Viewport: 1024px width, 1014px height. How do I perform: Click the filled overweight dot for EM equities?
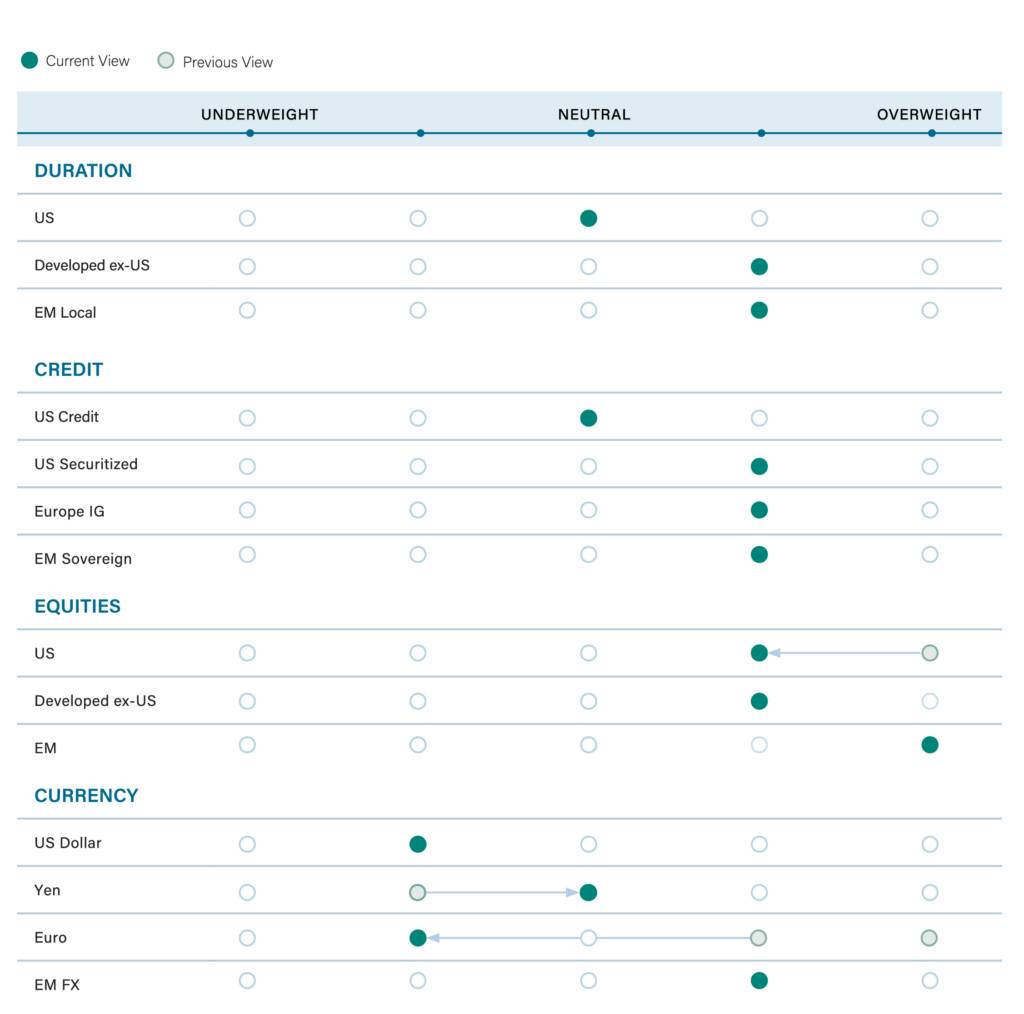click(x=930, y=744)
